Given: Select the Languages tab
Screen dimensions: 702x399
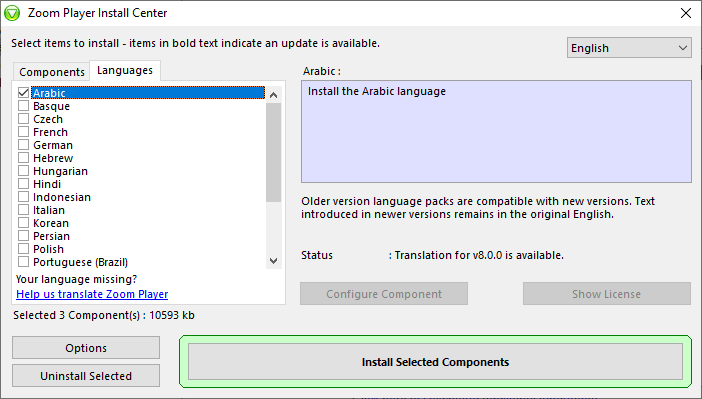Looking at the screenshot, I should point(125,70).
